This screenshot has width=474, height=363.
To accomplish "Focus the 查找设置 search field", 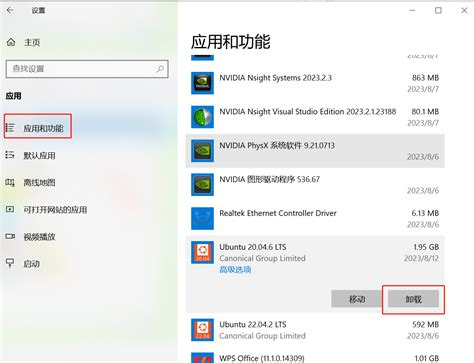I will 87,69.
